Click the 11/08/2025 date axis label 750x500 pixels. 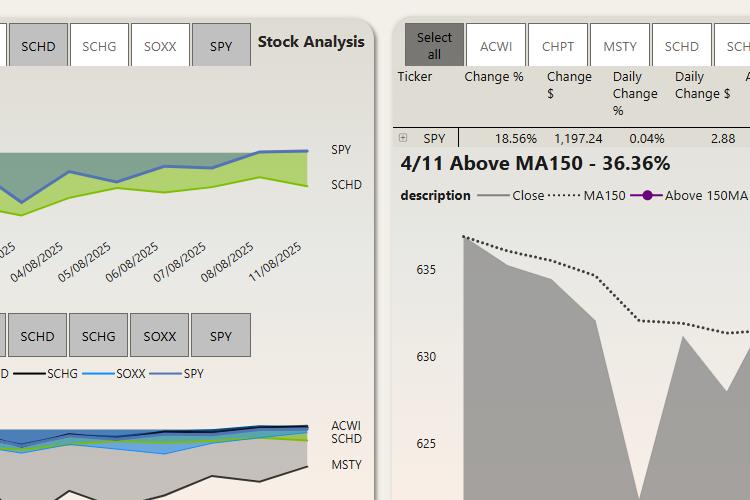click(x=275, y=262)
